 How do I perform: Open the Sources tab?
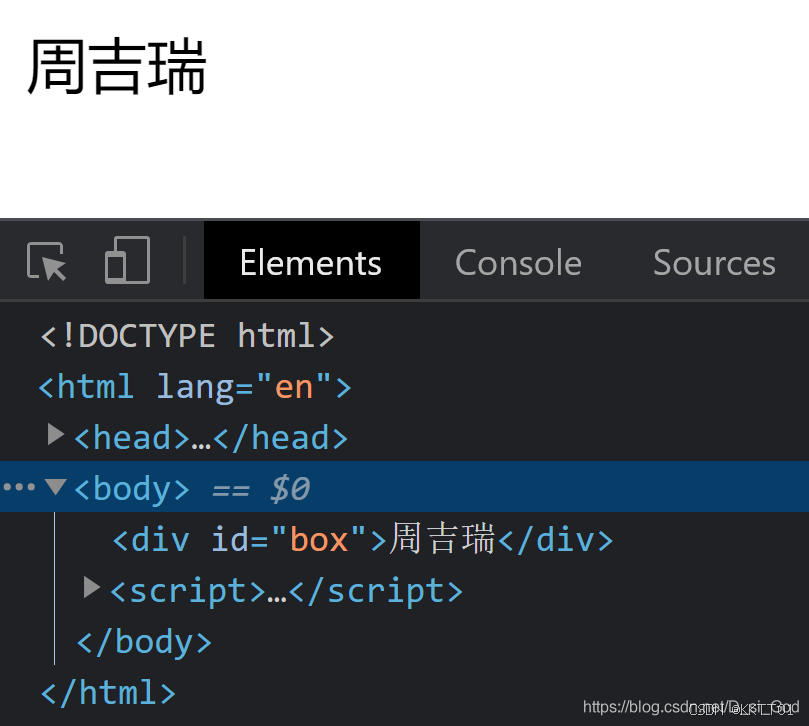click(x=714, y=262)
